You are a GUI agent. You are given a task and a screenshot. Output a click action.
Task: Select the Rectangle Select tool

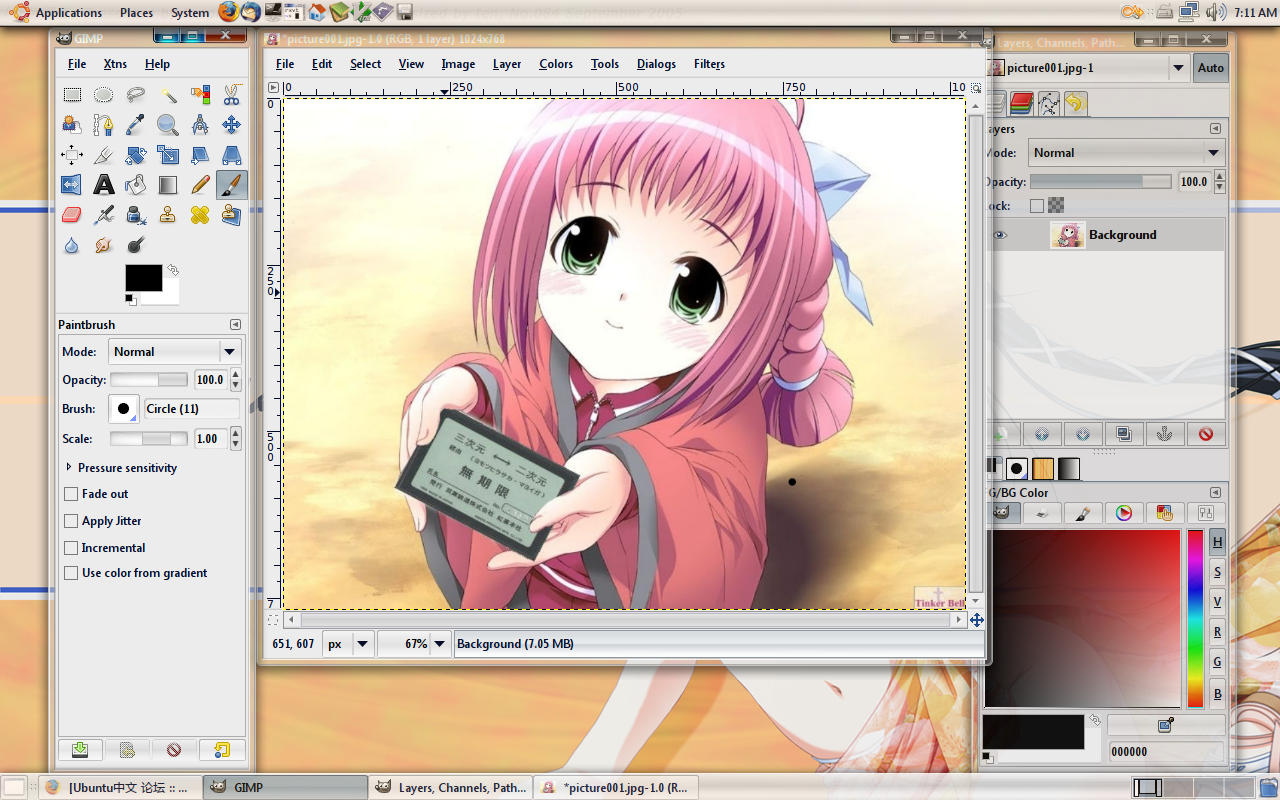tap(72, 95)
